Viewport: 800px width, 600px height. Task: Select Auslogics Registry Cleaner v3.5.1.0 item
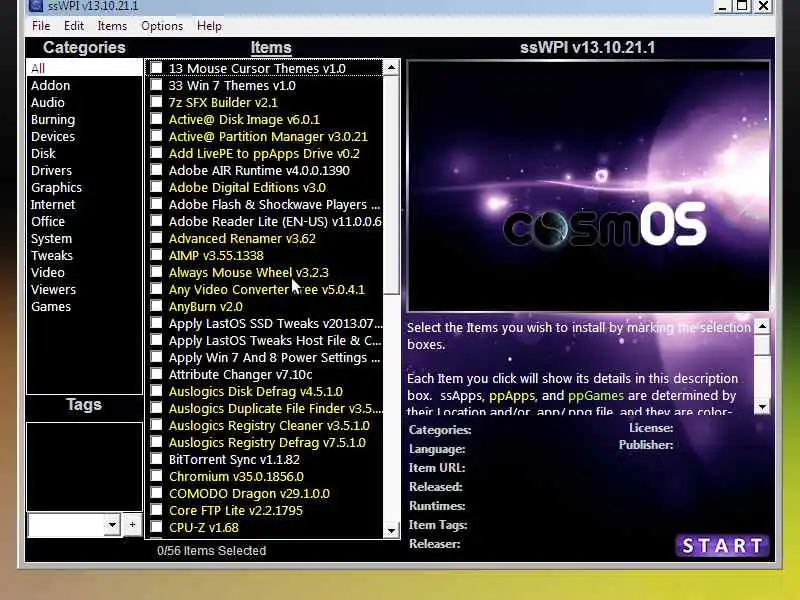269,426
